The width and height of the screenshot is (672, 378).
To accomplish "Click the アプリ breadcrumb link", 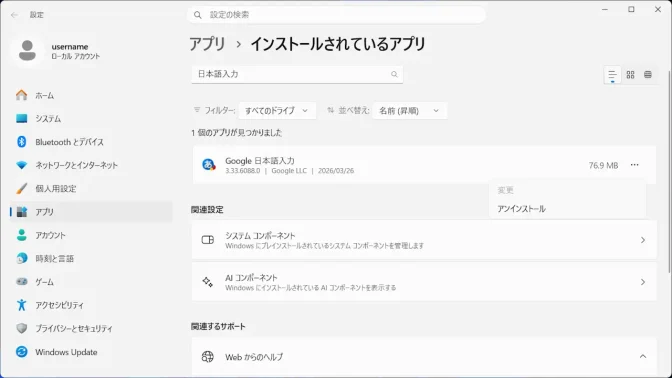I will tap(207, 44).
